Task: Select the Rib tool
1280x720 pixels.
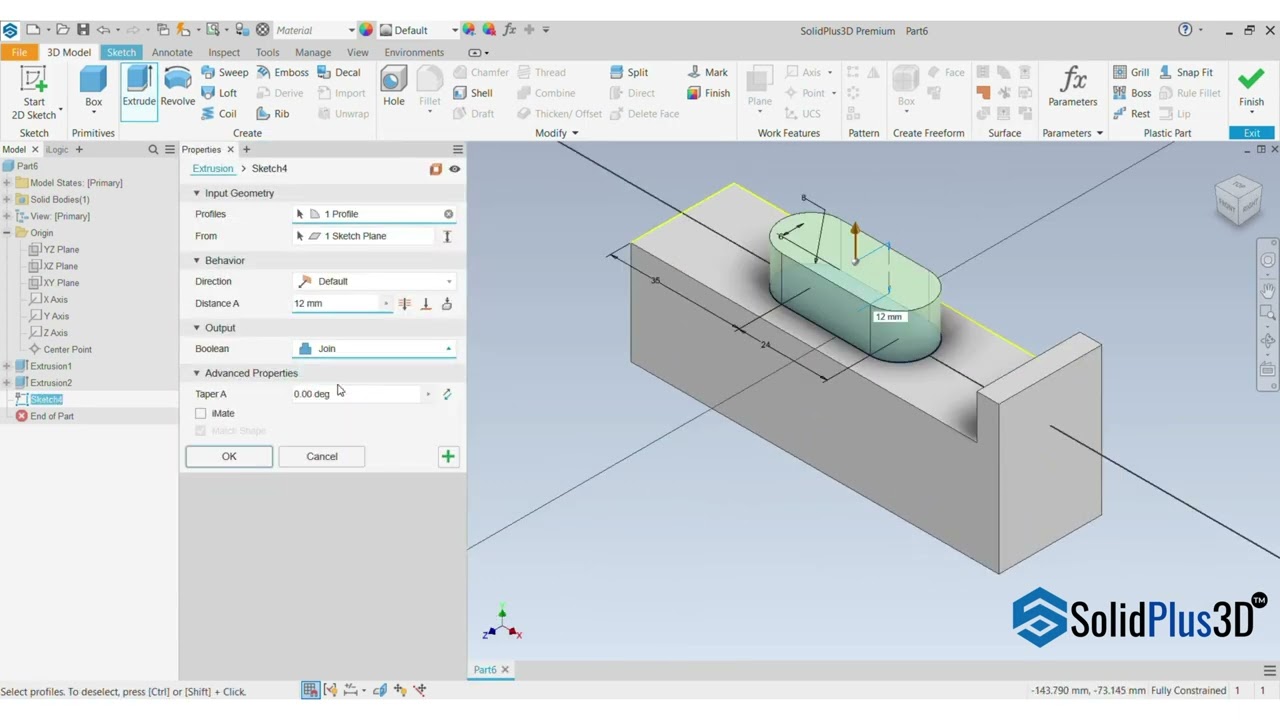Action: pos(273,114)
